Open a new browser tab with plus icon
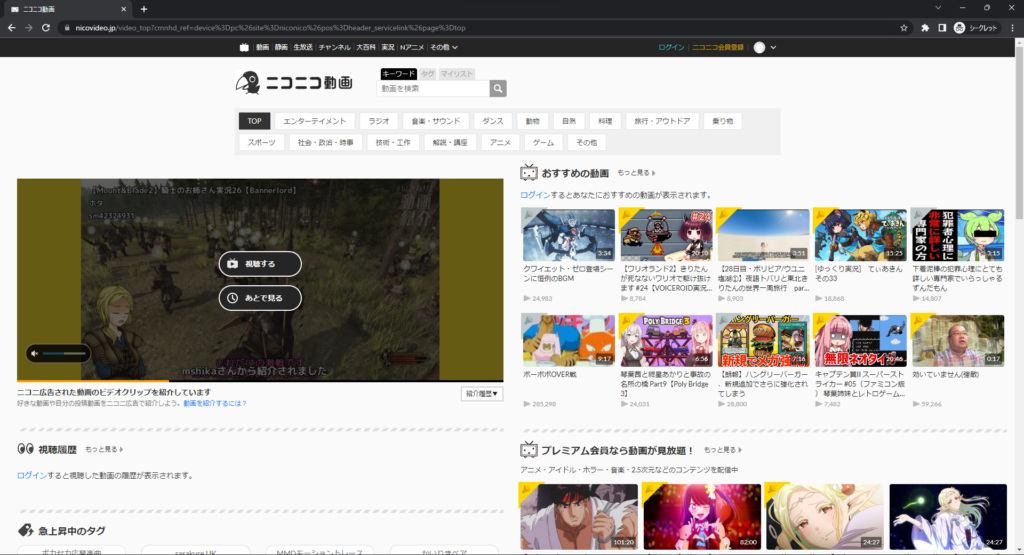 point(144,9)
